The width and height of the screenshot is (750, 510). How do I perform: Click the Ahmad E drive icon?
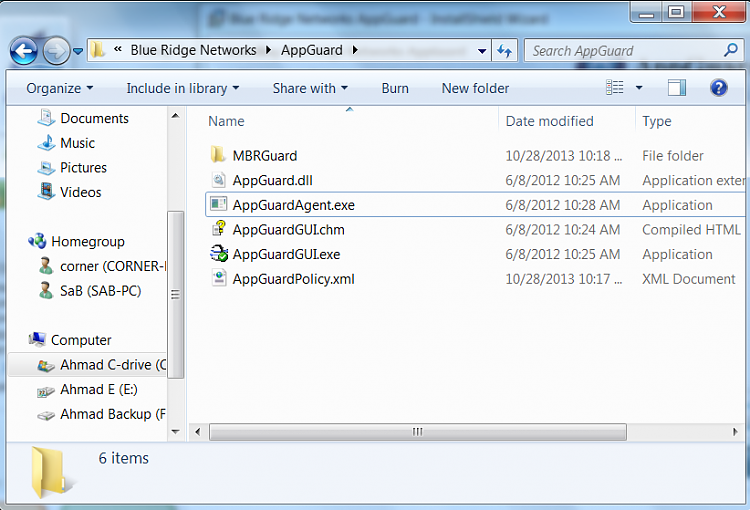click(46, 392)
